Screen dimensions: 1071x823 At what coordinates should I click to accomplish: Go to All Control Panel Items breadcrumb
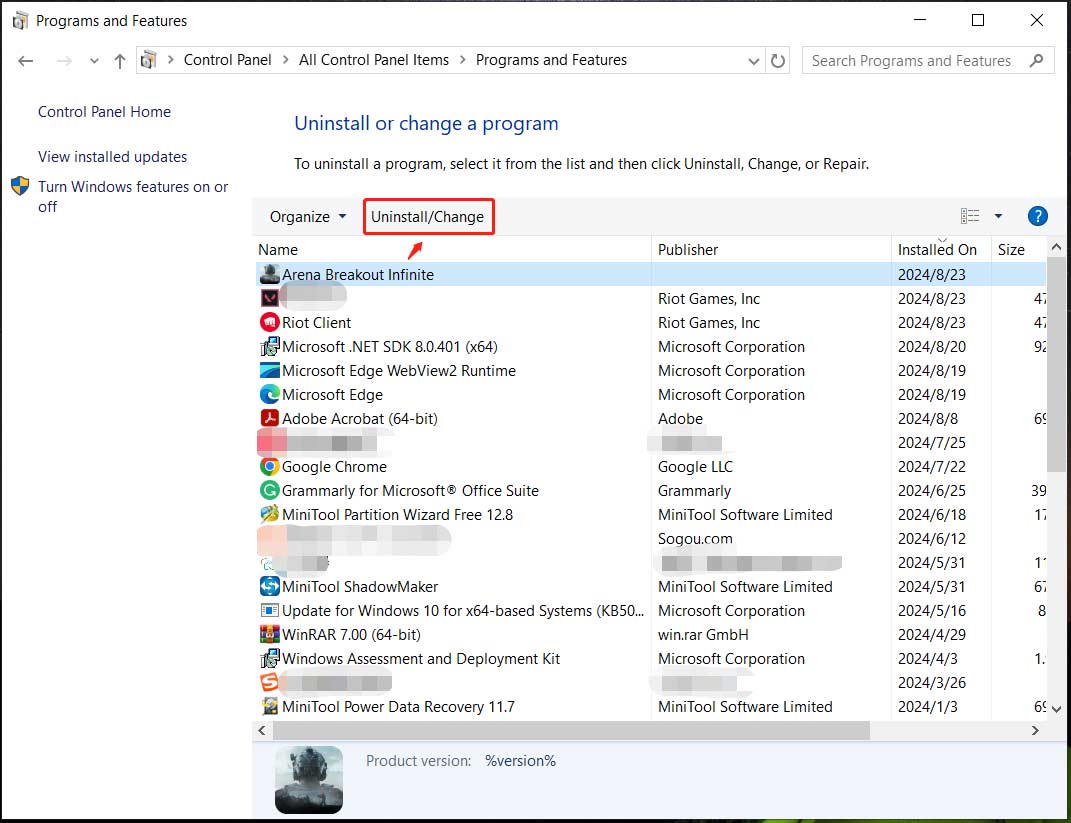tap(374, 60)
